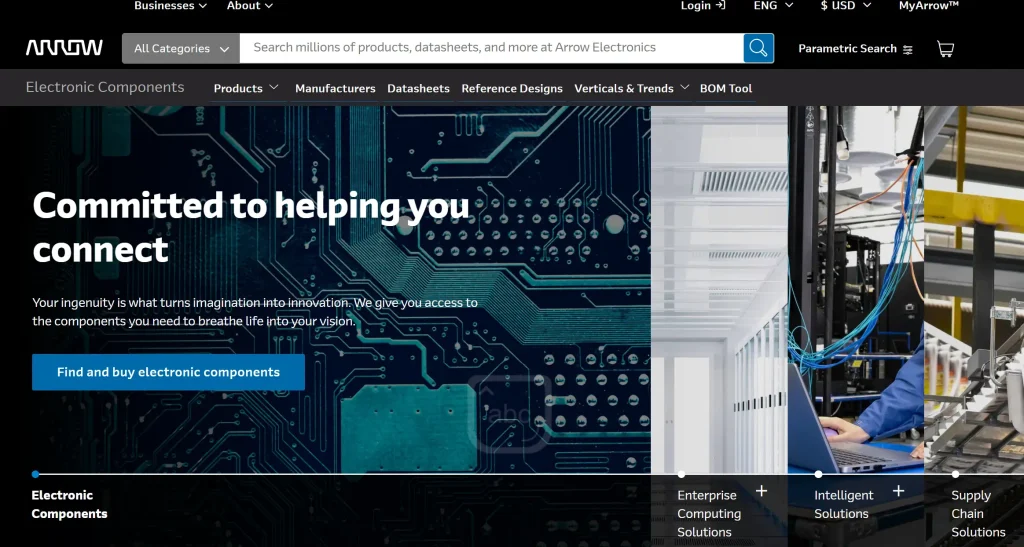Open the Verticals & Trends menu
Screen dimensions: 1024x547
pyautogui.click(x=631, y=88)
